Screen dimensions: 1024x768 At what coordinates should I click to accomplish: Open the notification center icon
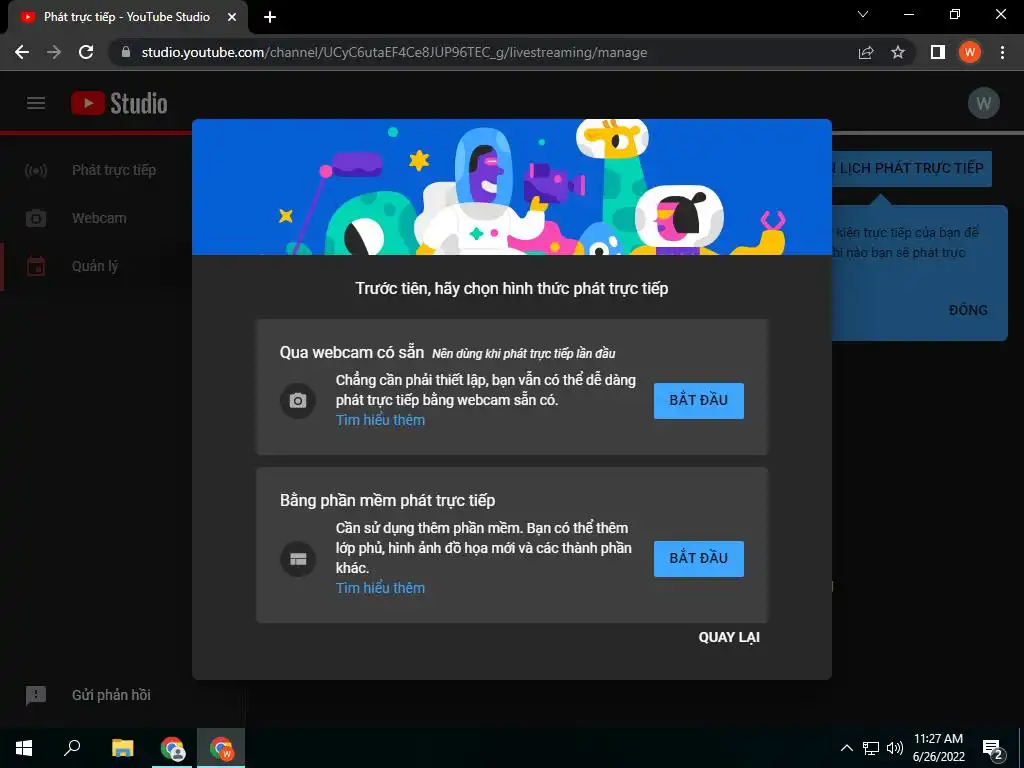tap(993, 748)
